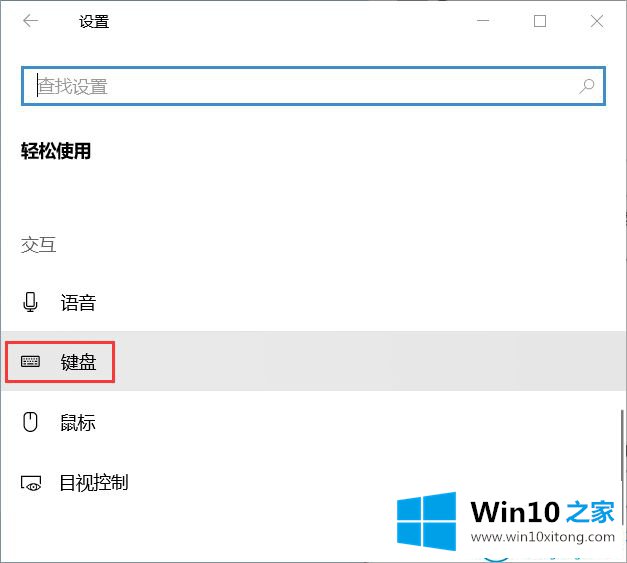Screen dimensions: 627x563
Task: Open the 键盘 settings page
Action: [313, 361]
